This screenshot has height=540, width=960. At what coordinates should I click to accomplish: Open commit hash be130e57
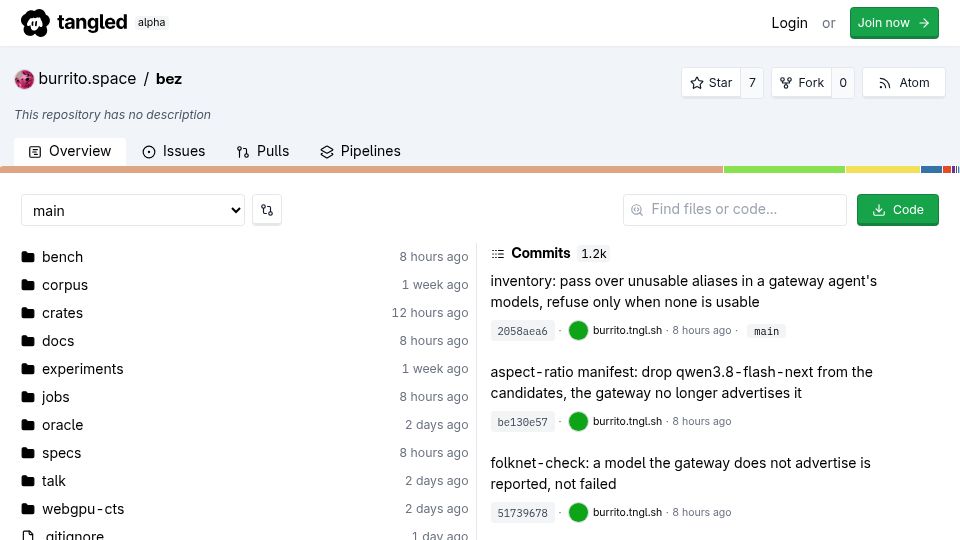tap(522, 422)
